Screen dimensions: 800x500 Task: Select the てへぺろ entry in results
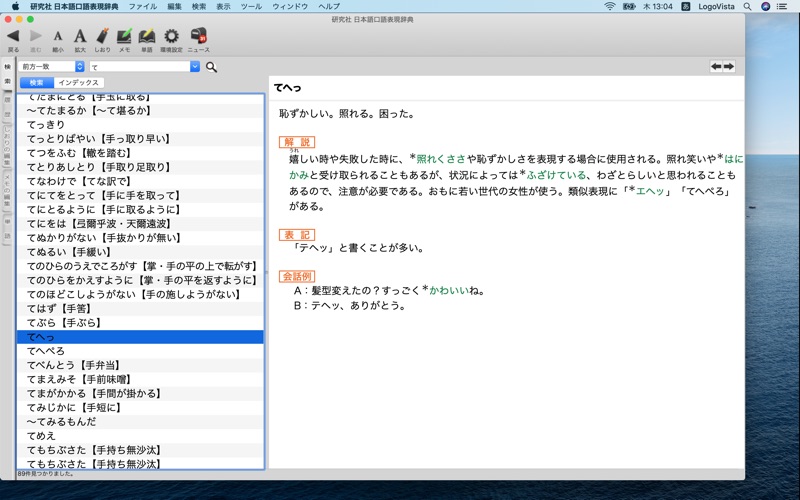pos(140,351)
